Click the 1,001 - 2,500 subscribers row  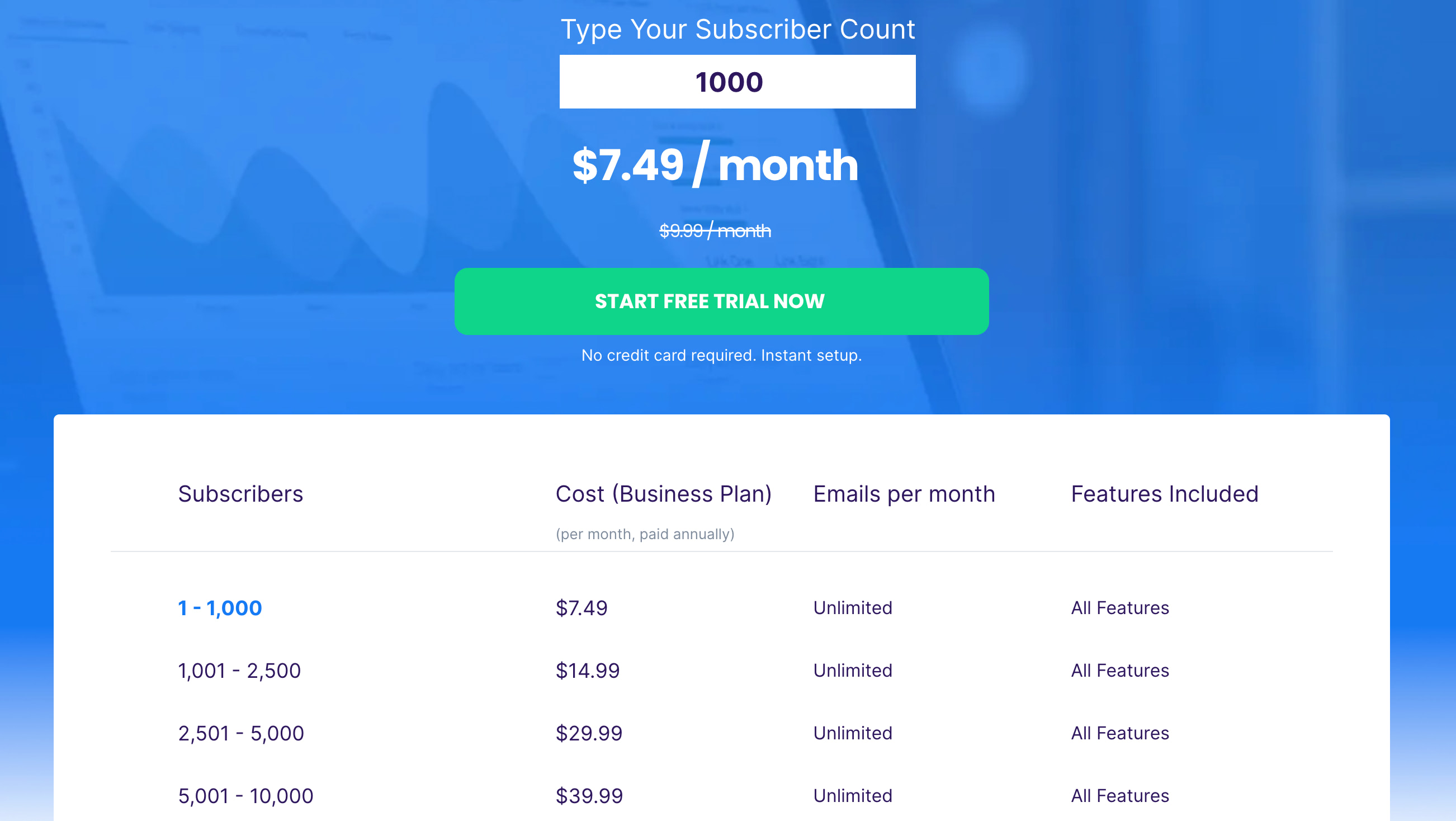pos(721,671)
